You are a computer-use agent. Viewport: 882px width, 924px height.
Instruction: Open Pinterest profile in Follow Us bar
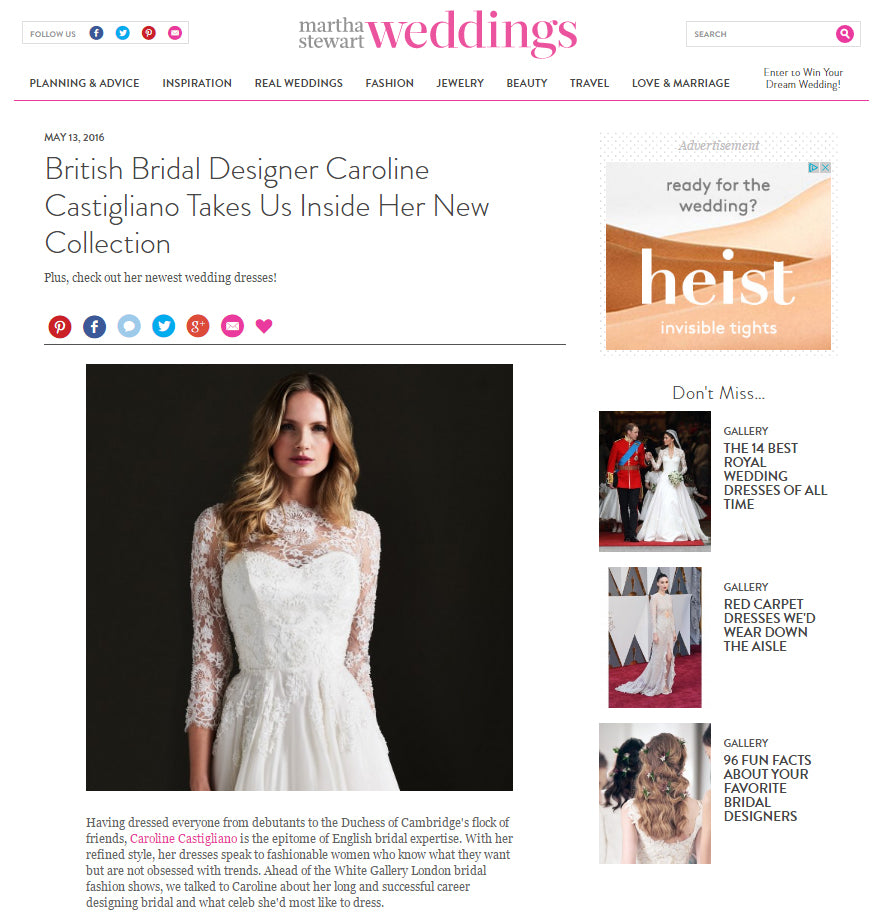(148, 33)
